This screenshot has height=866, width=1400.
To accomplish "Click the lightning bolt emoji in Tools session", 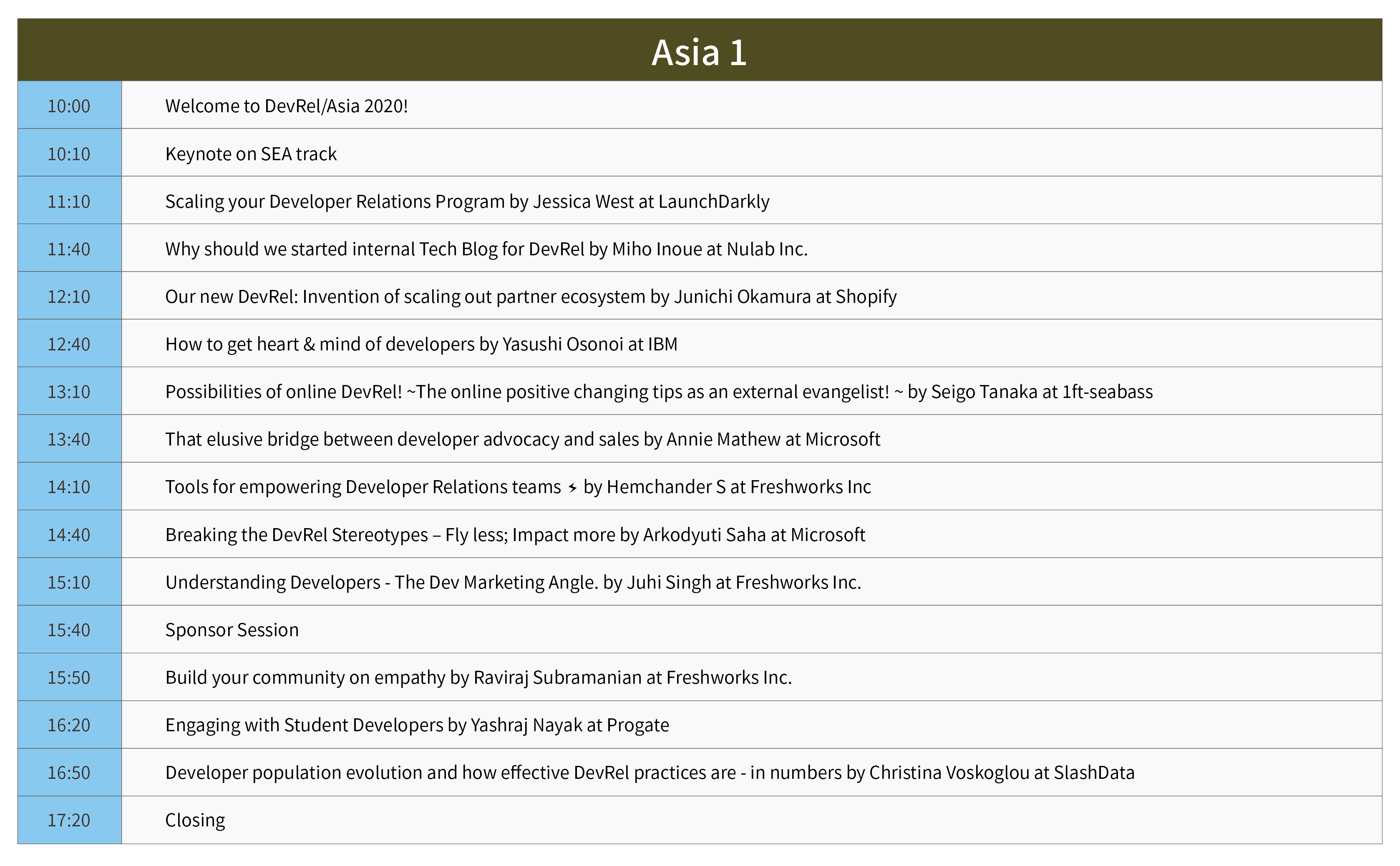I will (572, 487).
